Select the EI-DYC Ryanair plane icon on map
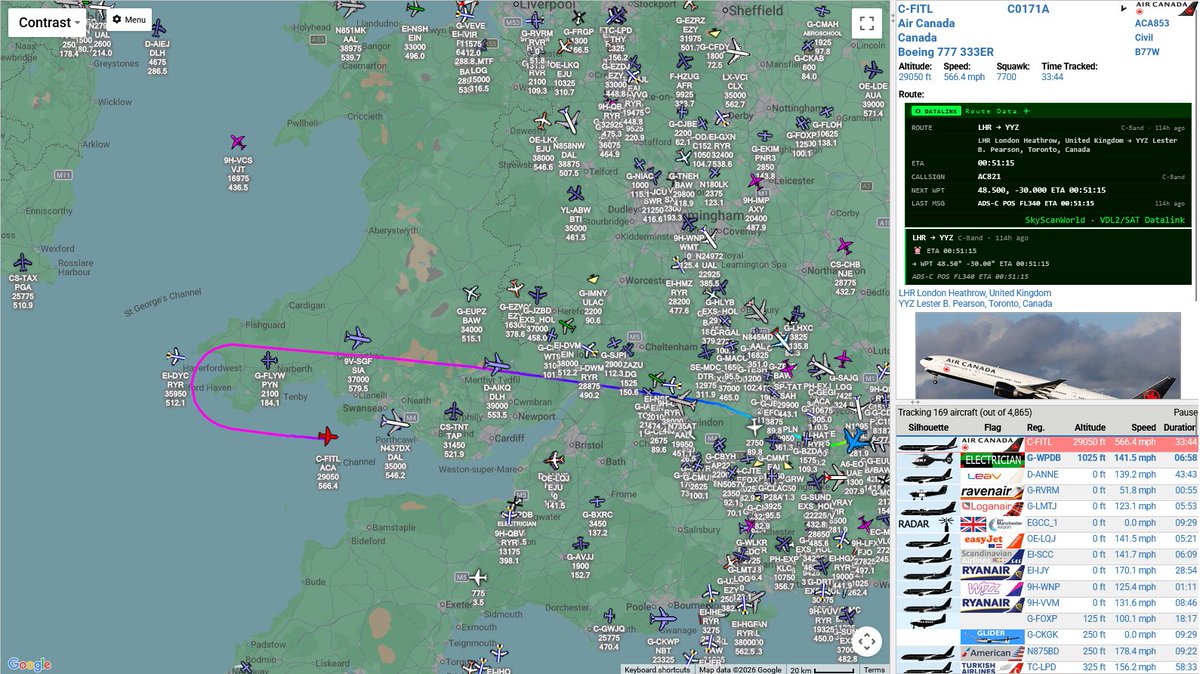Screen dimensions: 1200x674 (x=176, y=356)
